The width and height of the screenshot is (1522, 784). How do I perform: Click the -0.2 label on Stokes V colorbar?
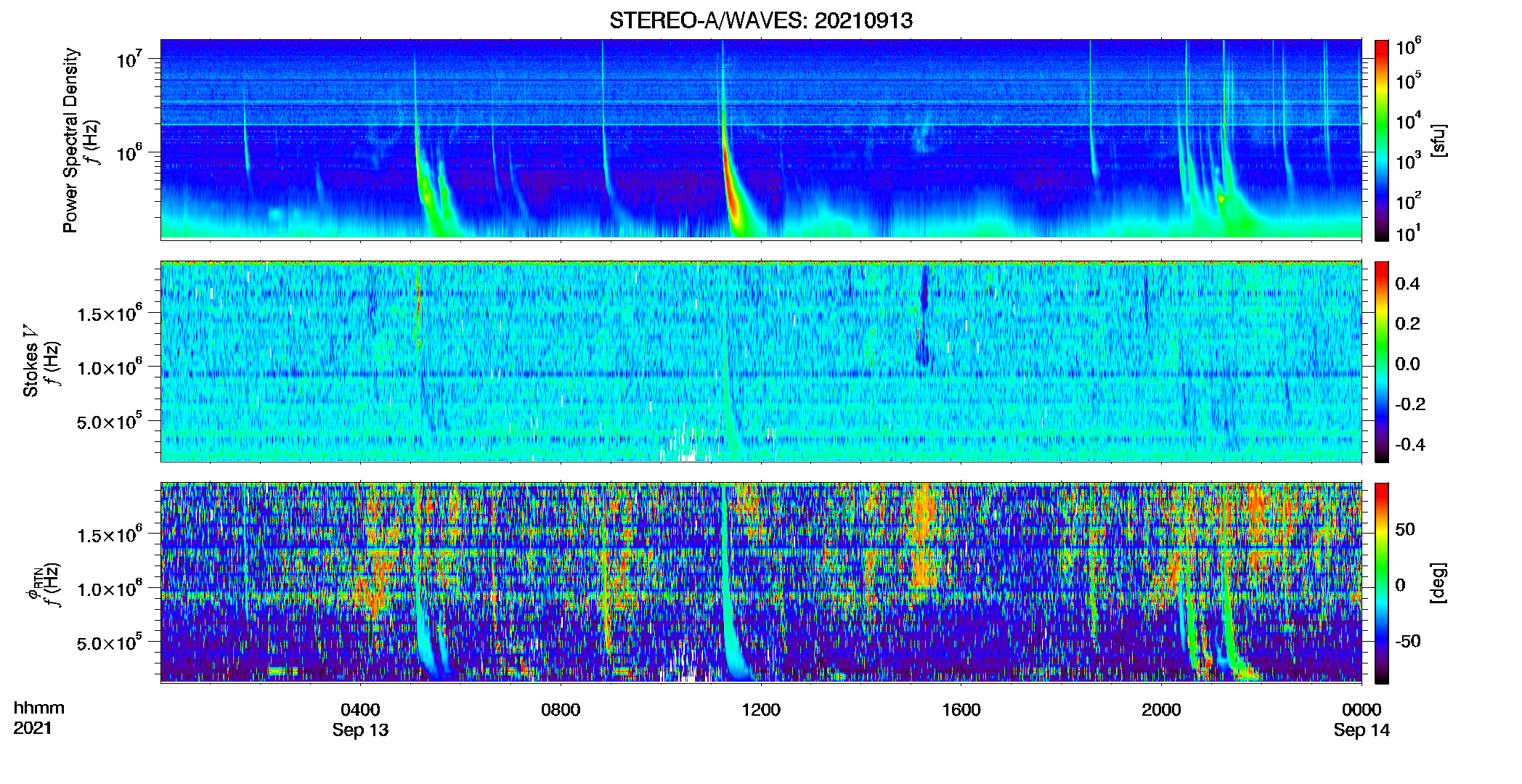(1409, 404)
